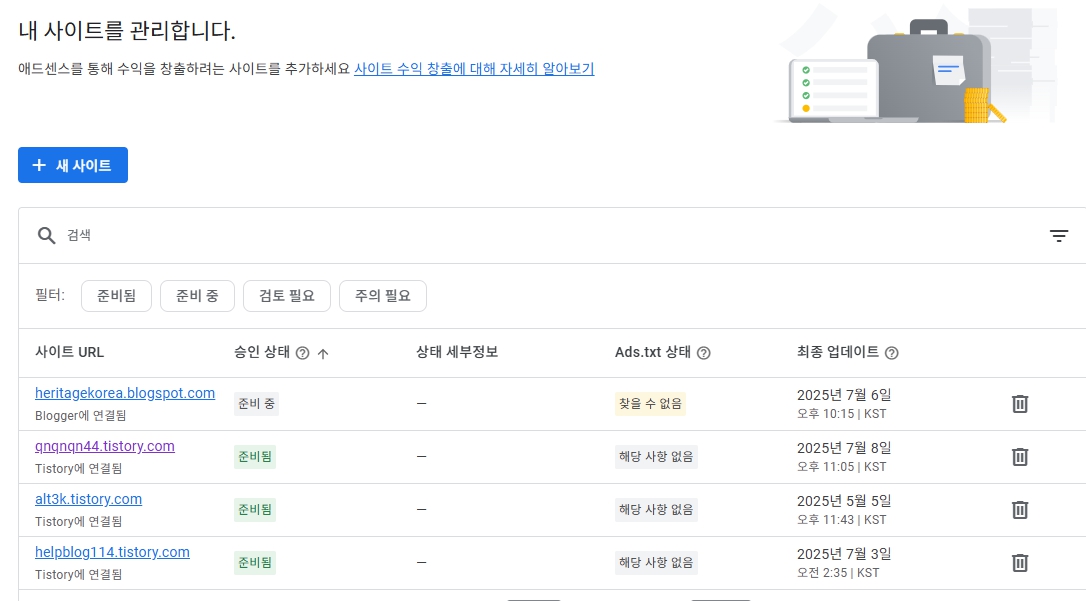Open qnqnqn44.tistory.com site link

click(x=105, y=447)
